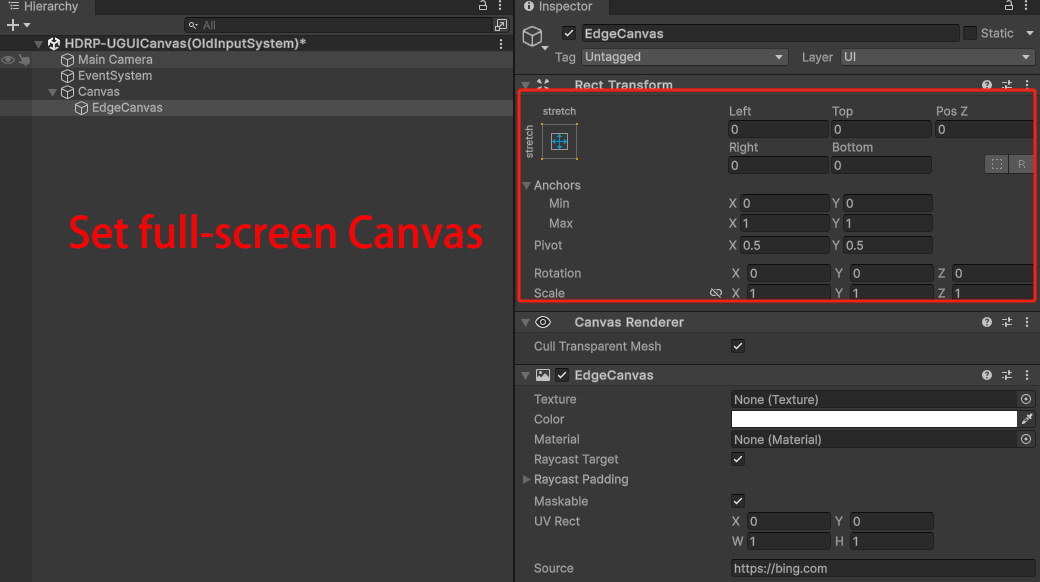Image resolution: width=1040 pixels, height=582 pixels.
Task: Open the Tag dropdown showing Untagged
Action: tap(684, 57)
